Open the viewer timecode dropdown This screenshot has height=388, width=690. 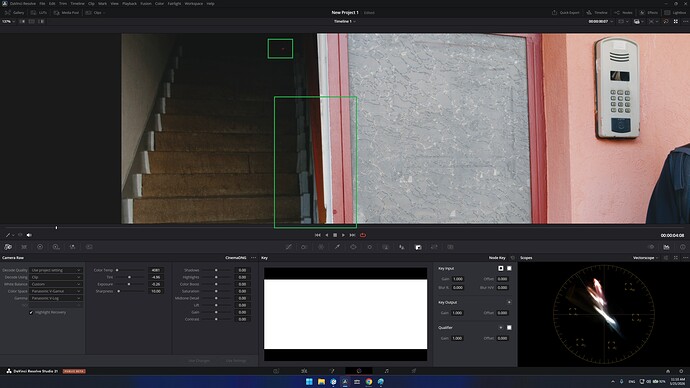coord(601,22)
